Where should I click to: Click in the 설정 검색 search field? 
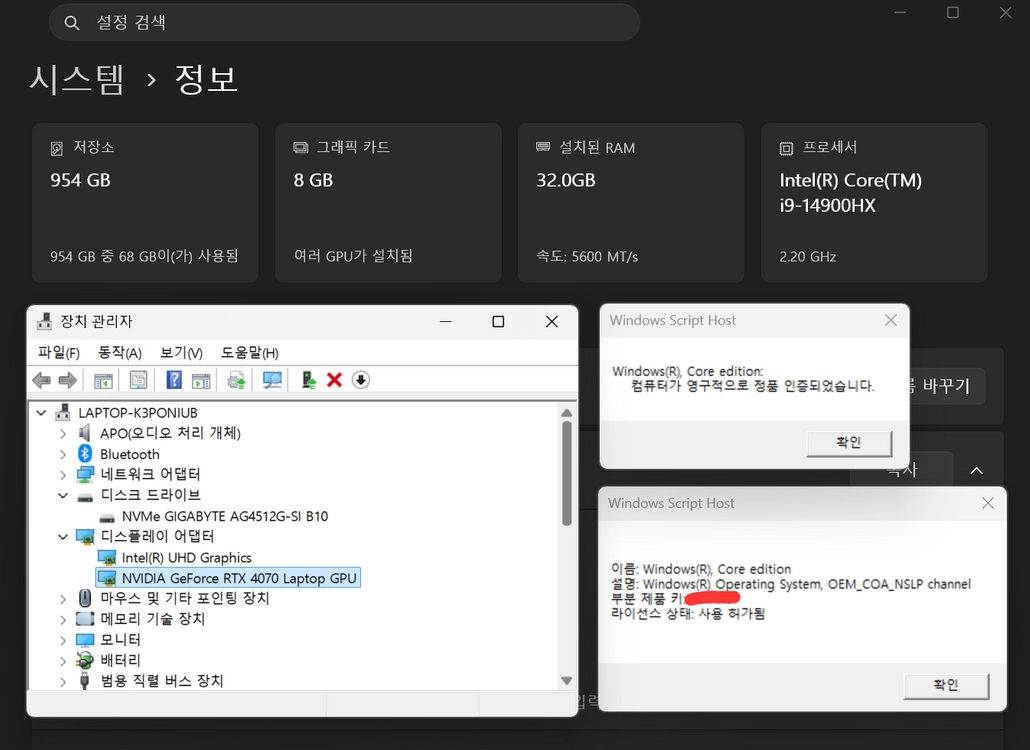(x=344, y=22)
